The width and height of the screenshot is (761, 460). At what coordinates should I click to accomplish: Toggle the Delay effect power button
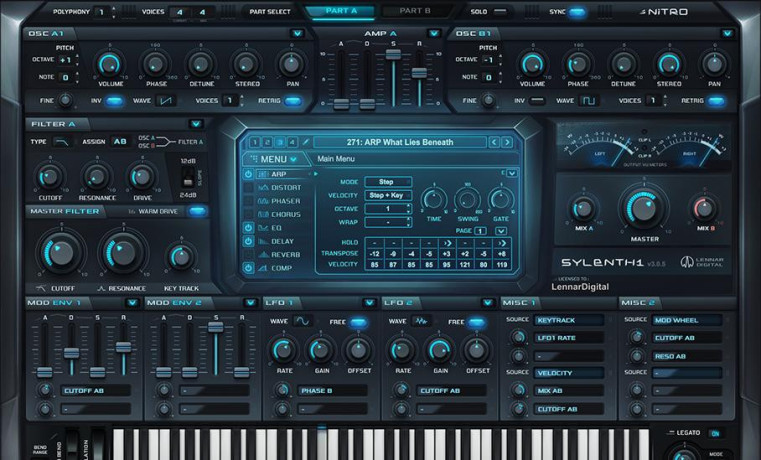coord(248,241)
